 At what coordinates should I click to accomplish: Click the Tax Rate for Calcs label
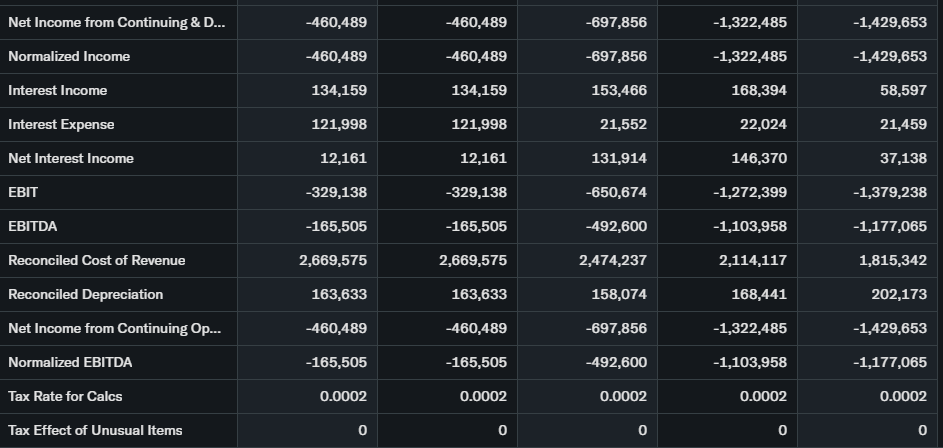click(65, 397)
